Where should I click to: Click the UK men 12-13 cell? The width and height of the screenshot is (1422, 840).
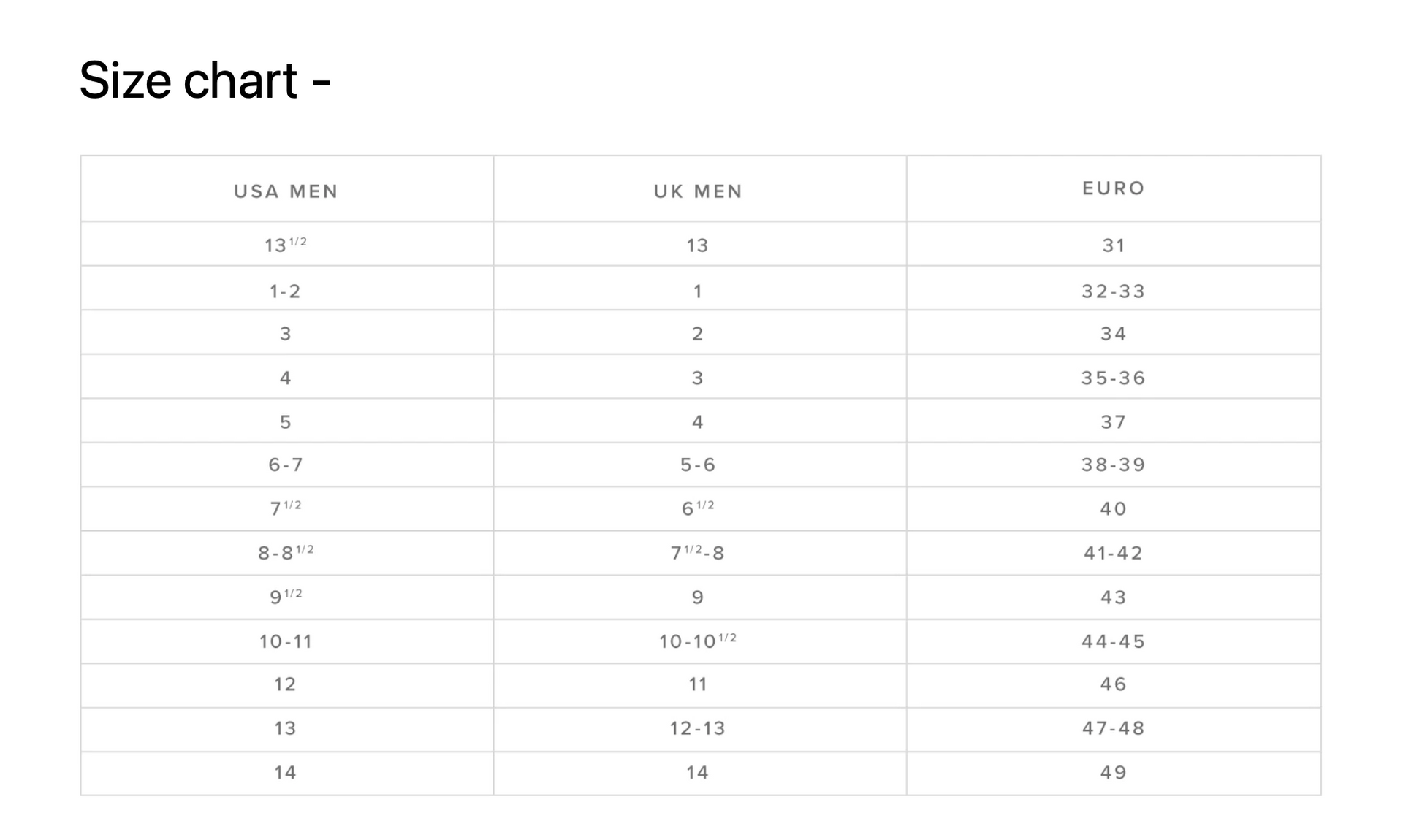click(698, 728)
